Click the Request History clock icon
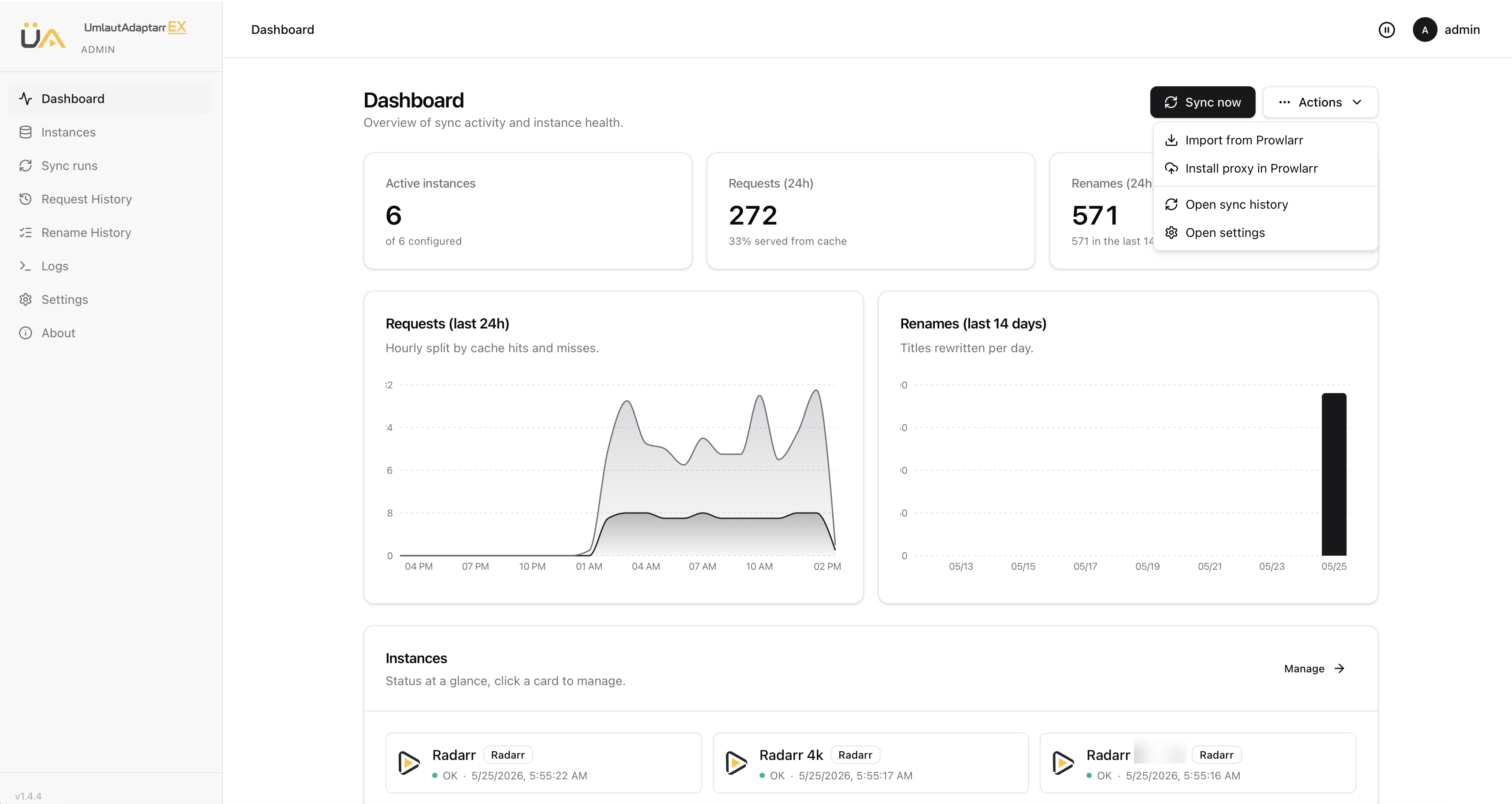This screenshot has height=804, width=1512. (x=25, y=199)
